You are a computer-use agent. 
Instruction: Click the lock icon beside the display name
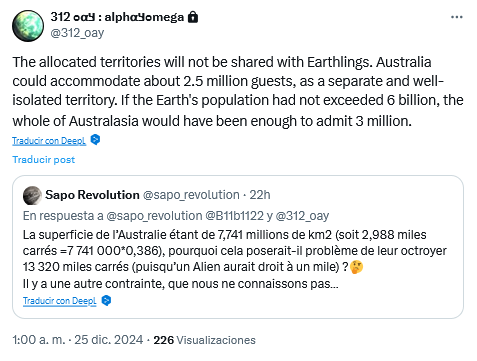(x=193, y=17)
